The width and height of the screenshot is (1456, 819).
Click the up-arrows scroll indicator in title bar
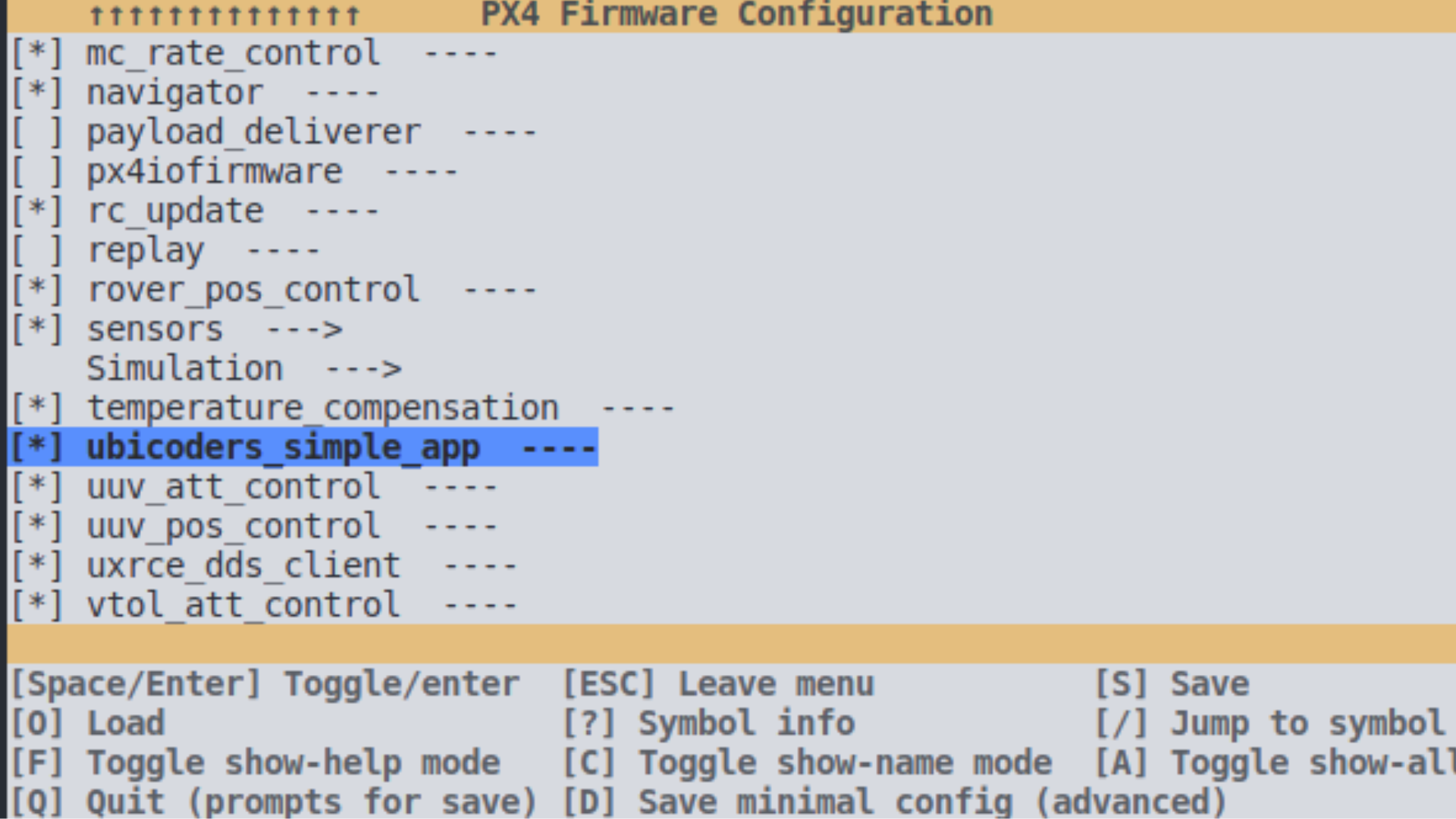click(x=224, y=15)
